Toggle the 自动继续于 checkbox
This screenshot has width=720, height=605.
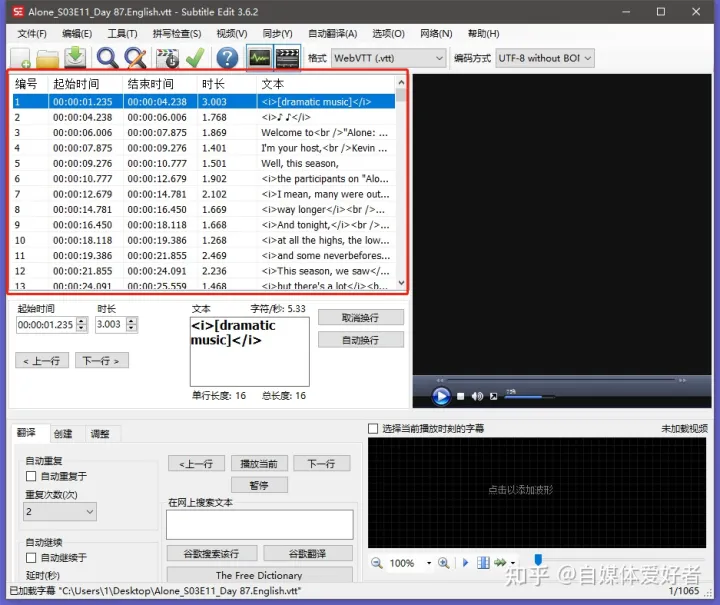coord(31,558)
